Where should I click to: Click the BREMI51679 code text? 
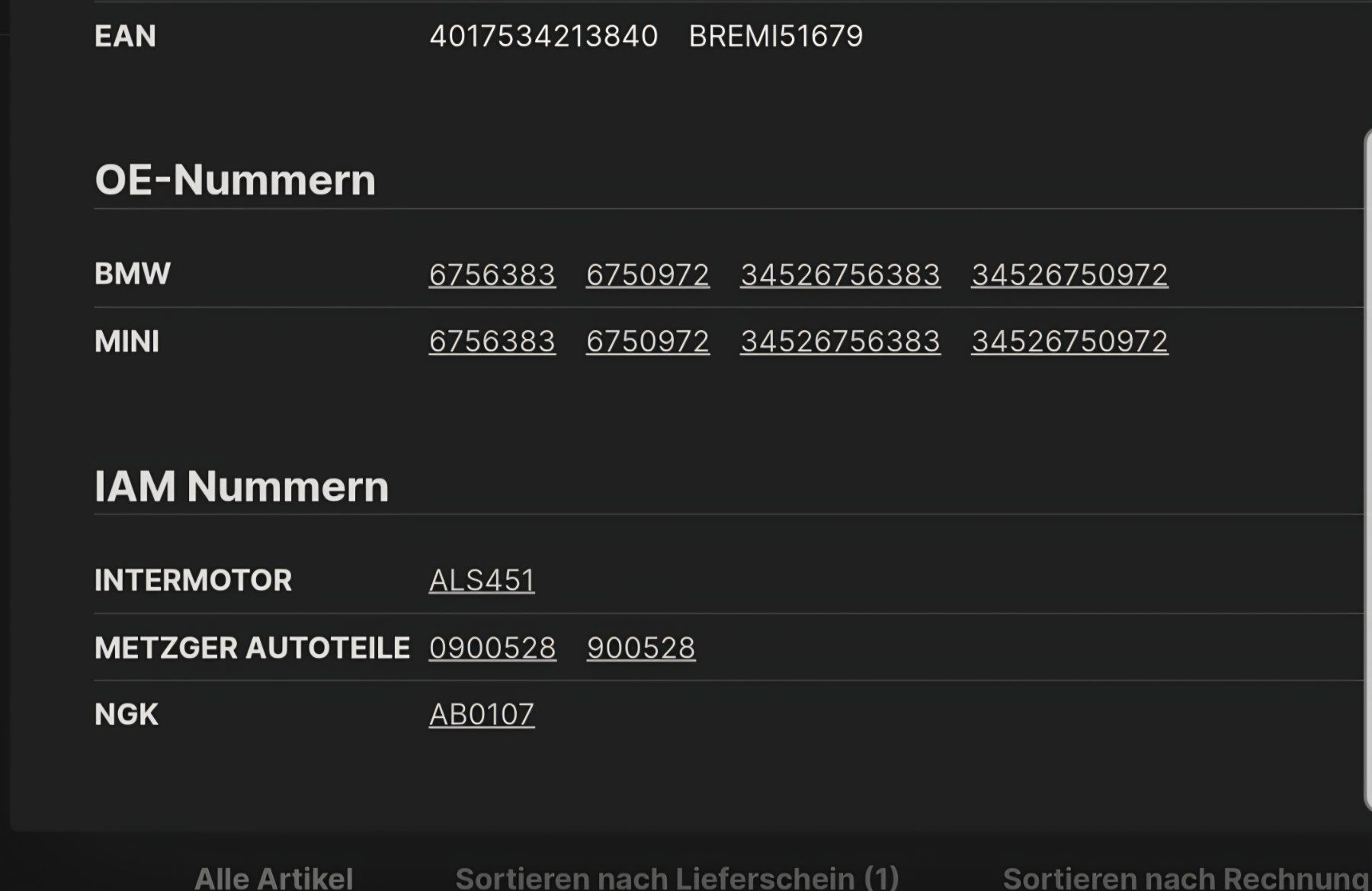point(776,36)
